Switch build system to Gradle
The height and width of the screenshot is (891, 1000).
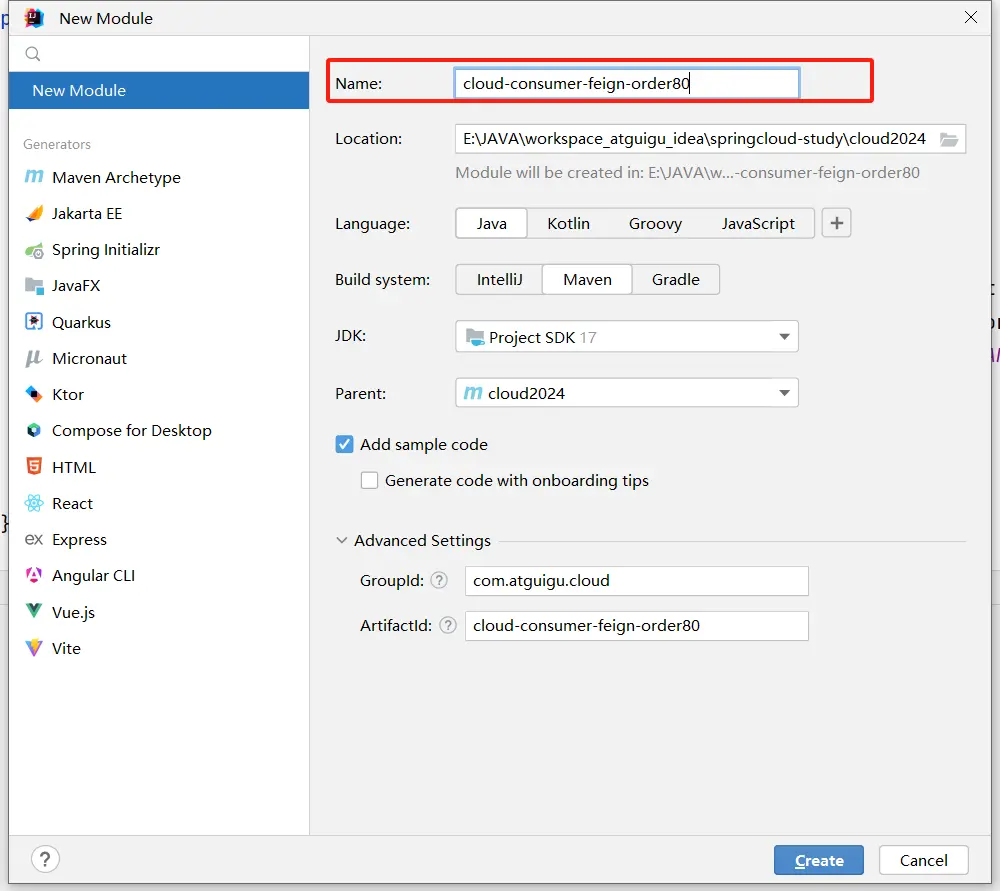(x=675, y=280)
